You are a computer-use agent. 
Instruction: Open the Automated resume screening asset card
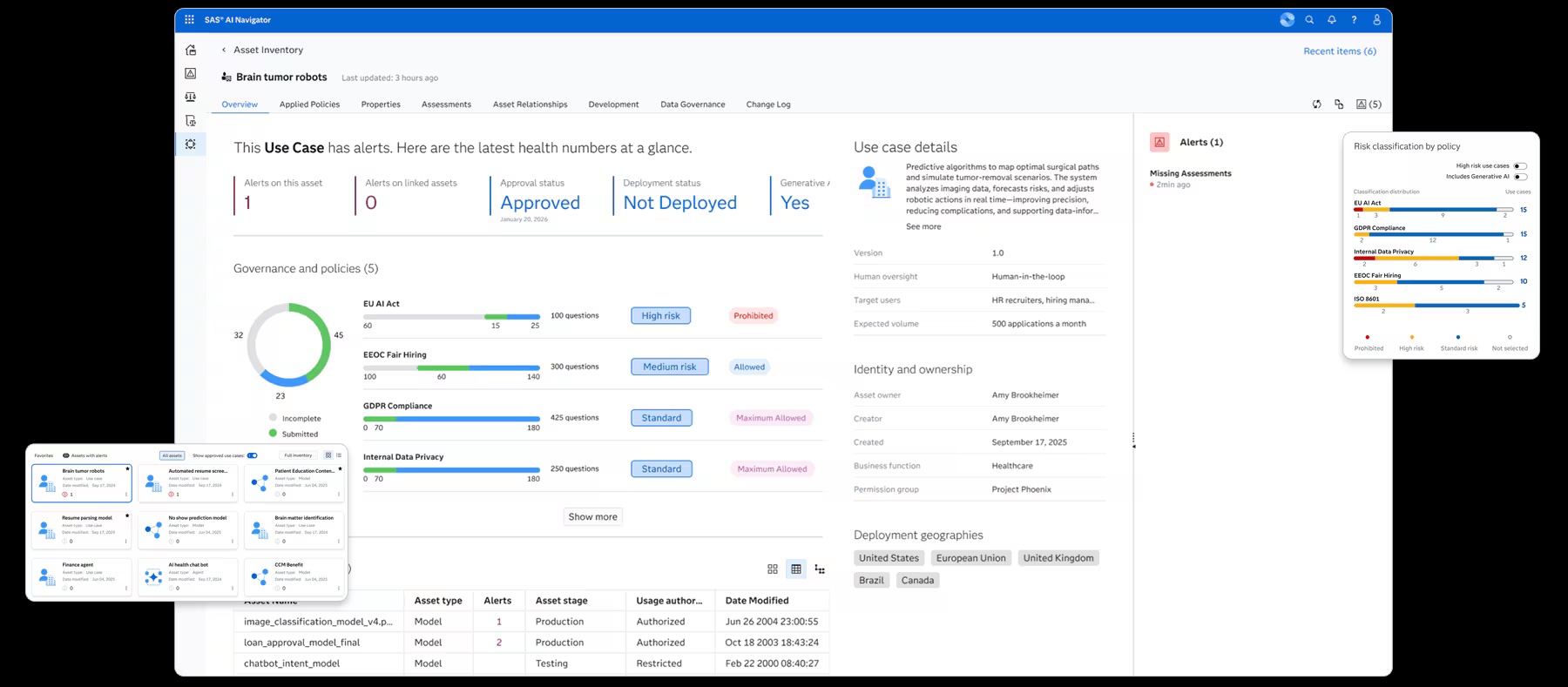pyautogui.click(x=188, y=483)
